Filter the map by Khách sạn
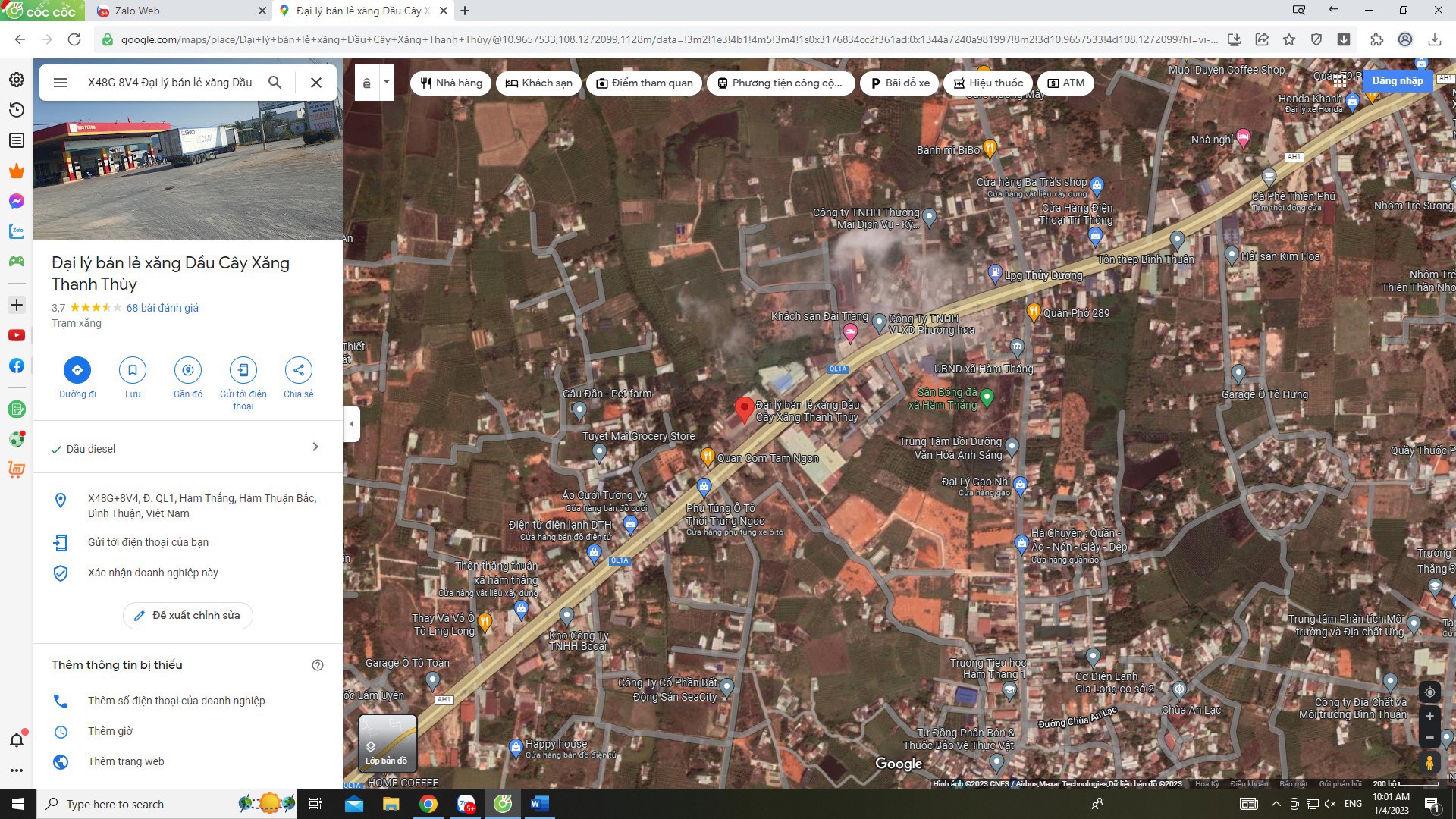Screen dimensions: 1456x819 click(539, 83)
